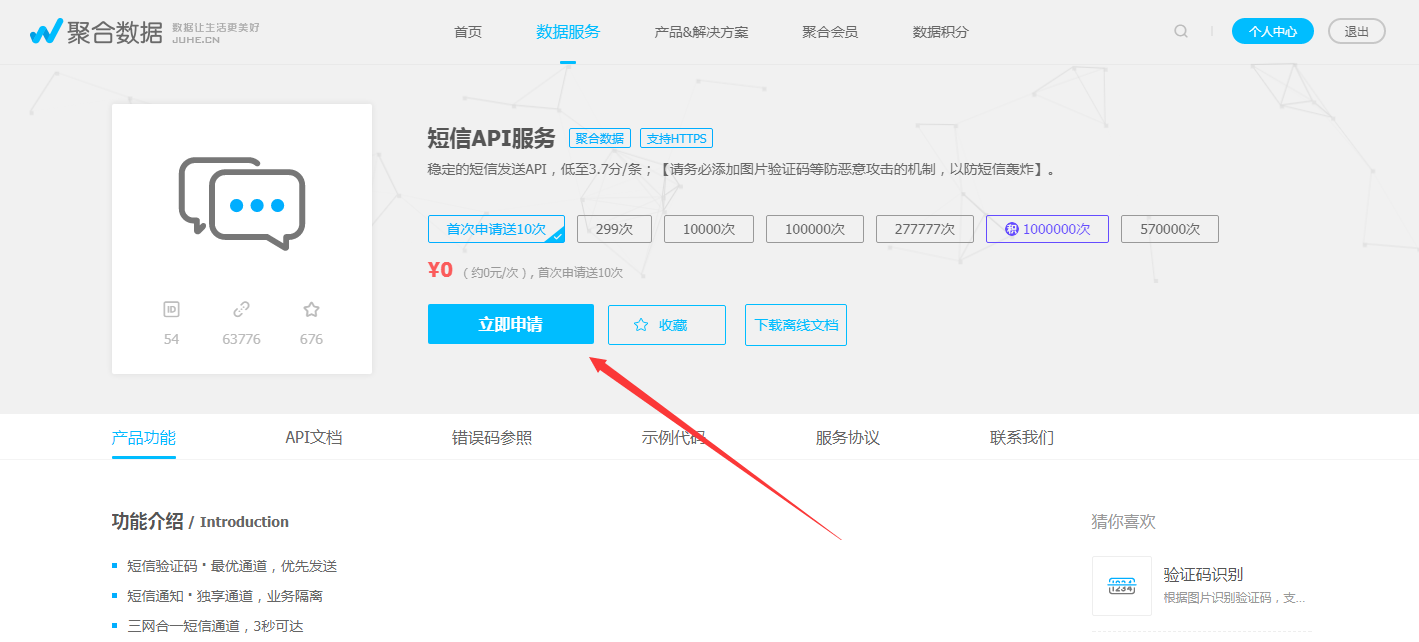This screenshot has width=1419, height=642.
Task: Go to 个人中心 user center
Action: click(1272, 31)
